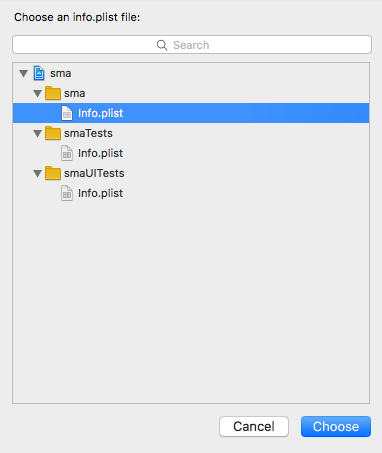Select Info.plist under smaUITests

pos(100,193)
